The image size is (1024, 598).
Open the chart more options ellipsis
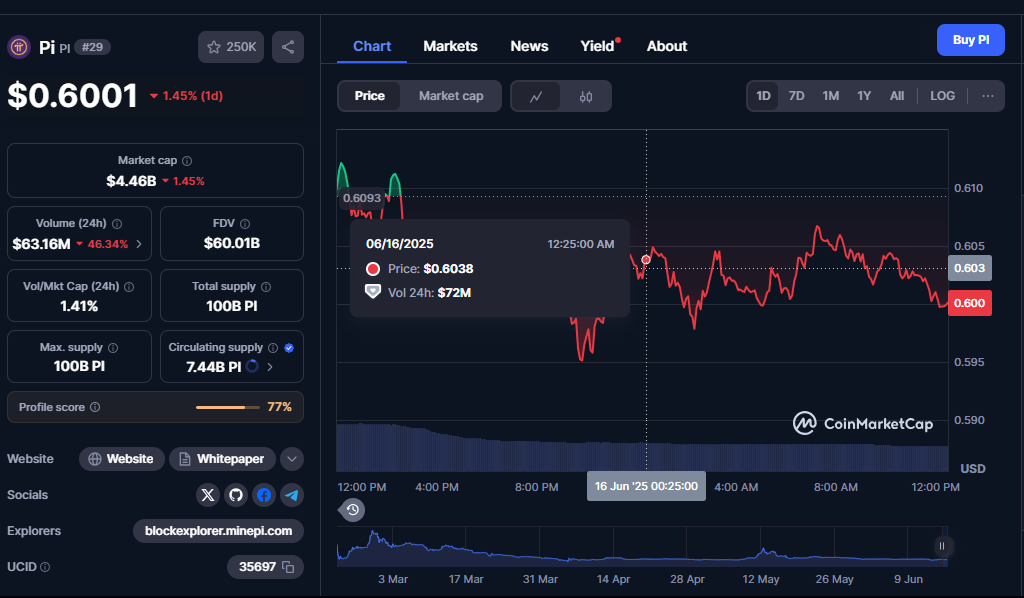point(987,96)
